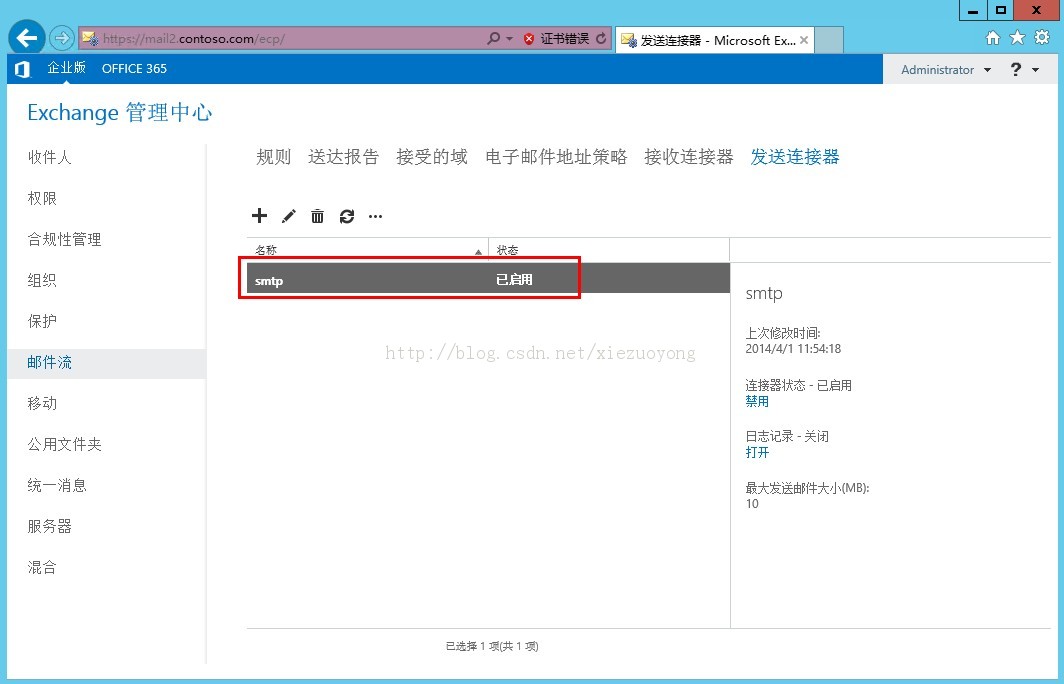Open 服务器 in the left navigation
Screen dimensions: 1064x684
pyautogui.click(x=50, y=526)
